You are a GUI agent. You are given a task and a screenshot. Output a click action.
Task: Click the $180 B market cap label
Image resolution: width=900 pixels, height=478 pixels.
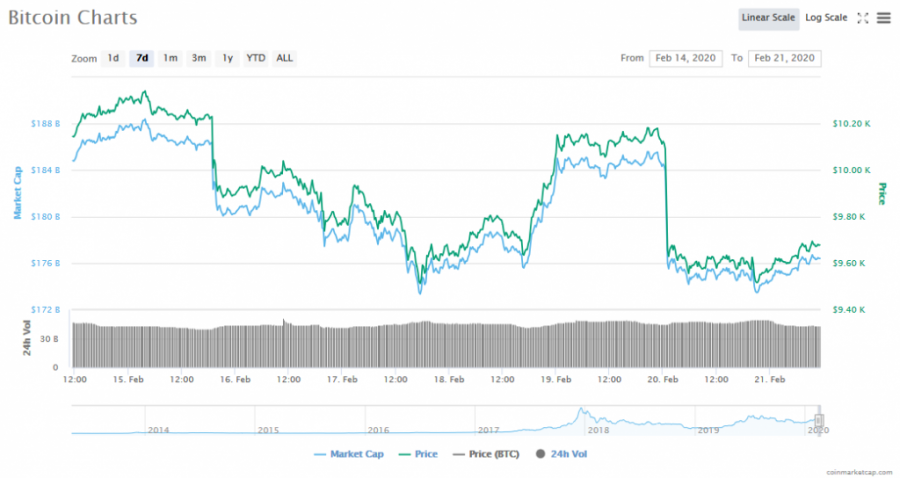[45, 217]
